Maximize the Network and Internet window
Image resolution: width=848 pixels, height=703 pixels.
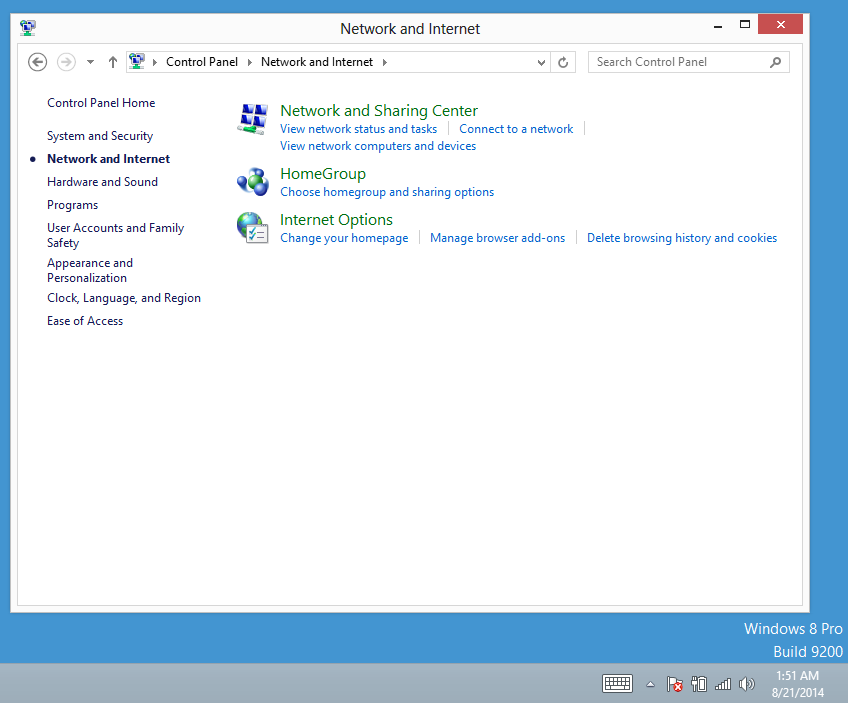745,24
